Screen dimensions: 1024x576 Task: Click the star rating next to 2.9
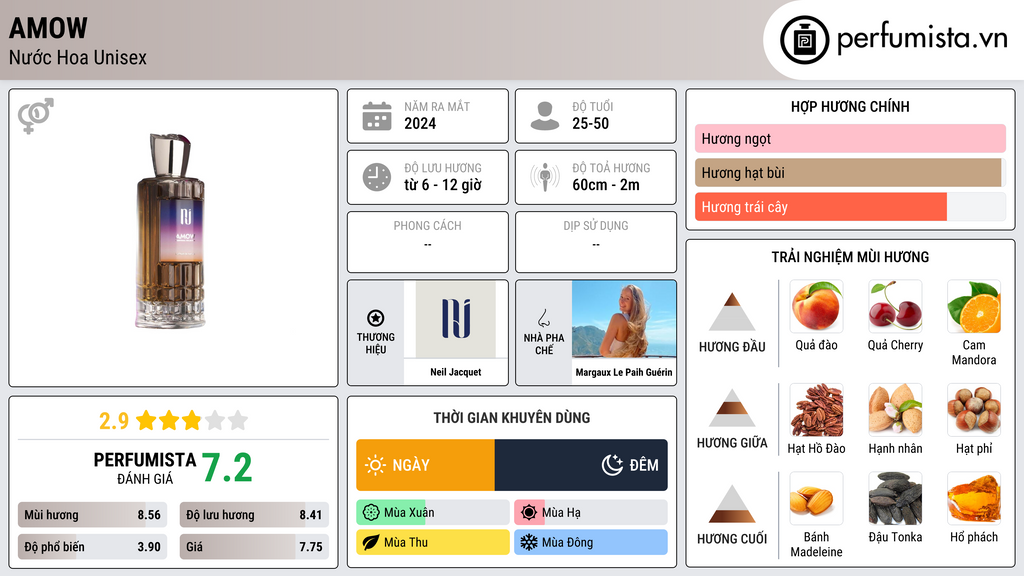192,420
